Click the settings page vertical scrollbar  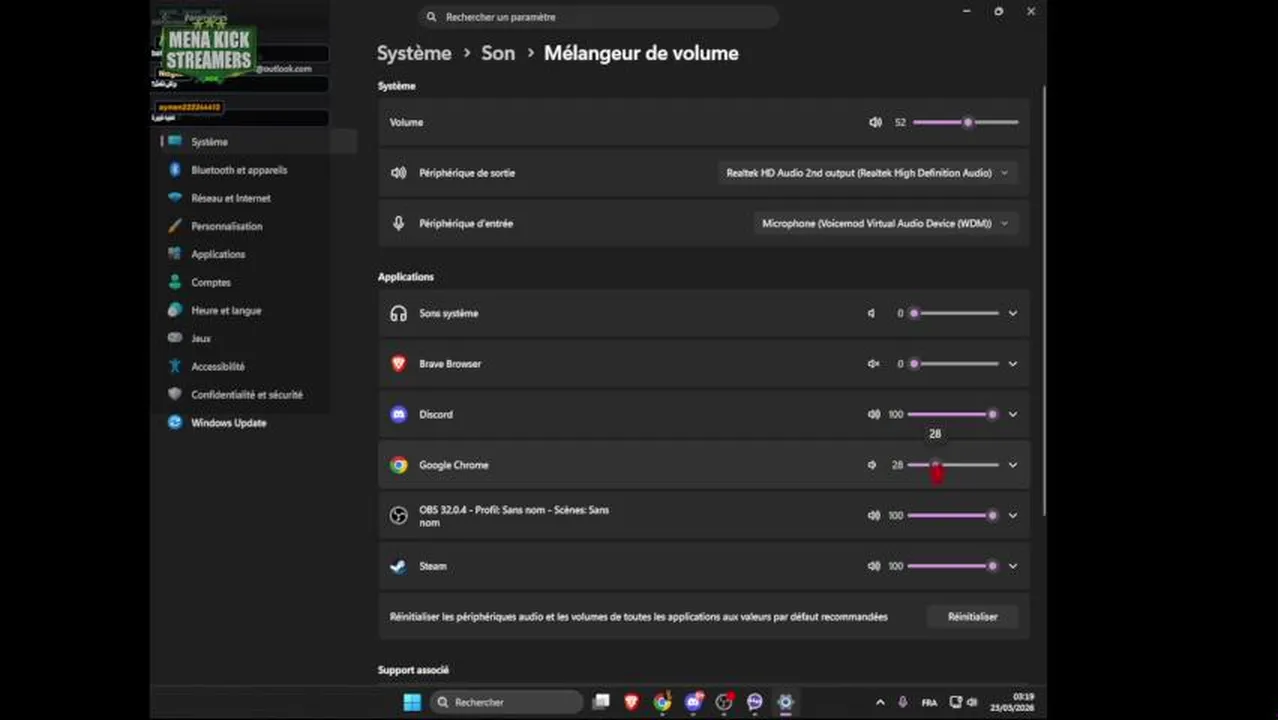tap(1044, 300)
